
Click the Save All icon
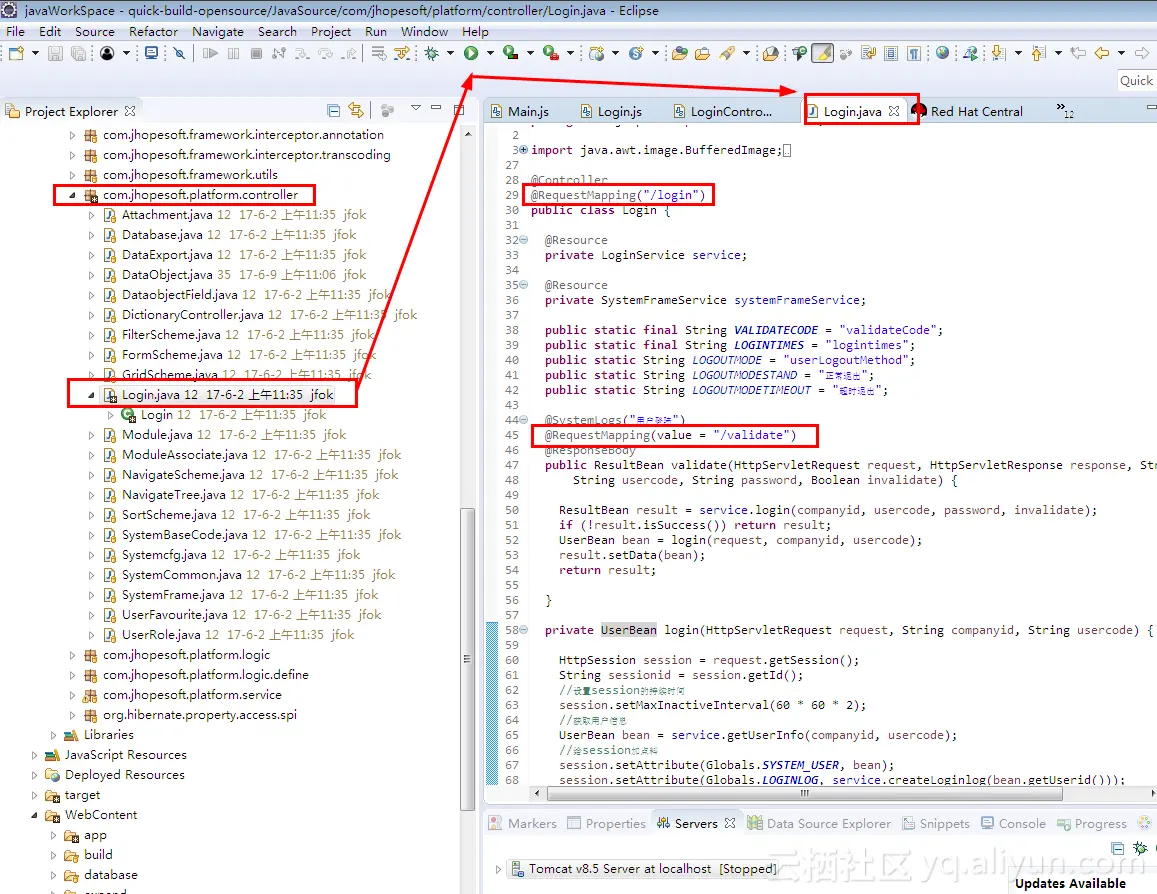78,53
